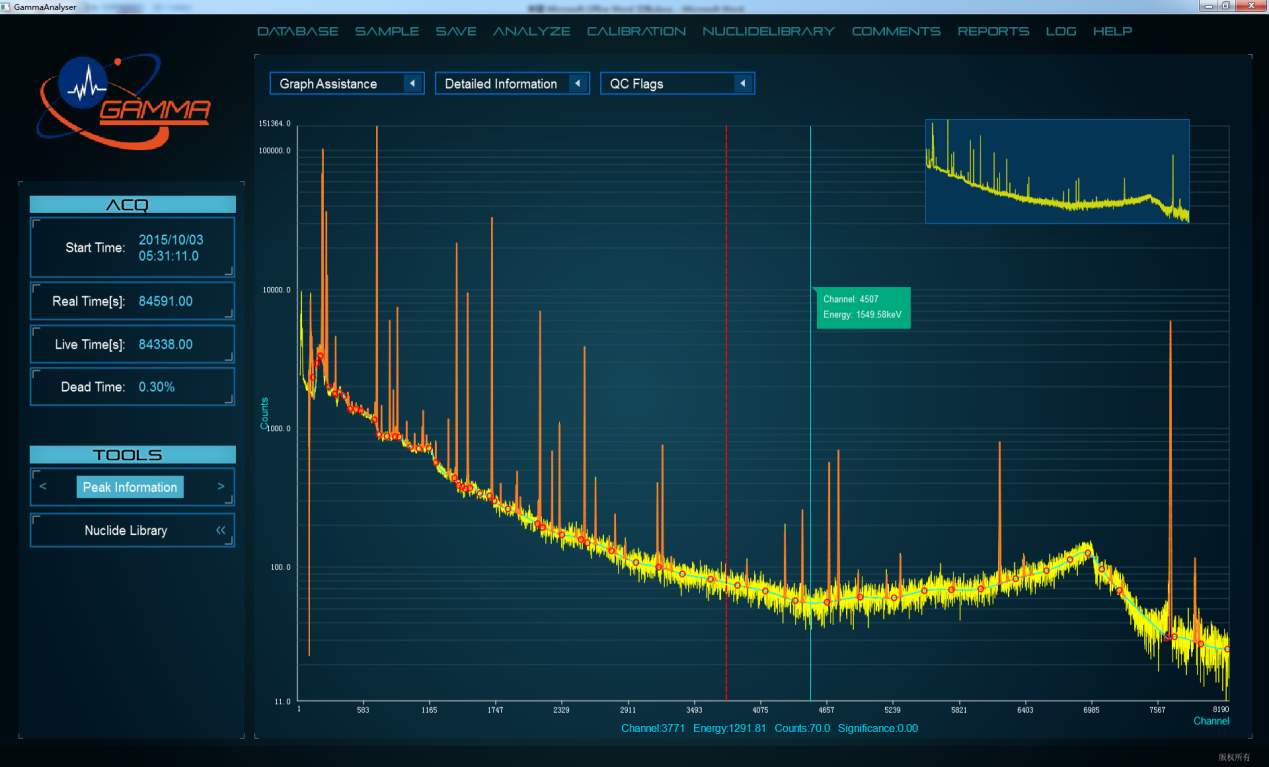Click the Channel axis label

click(x=1211, y=721)
